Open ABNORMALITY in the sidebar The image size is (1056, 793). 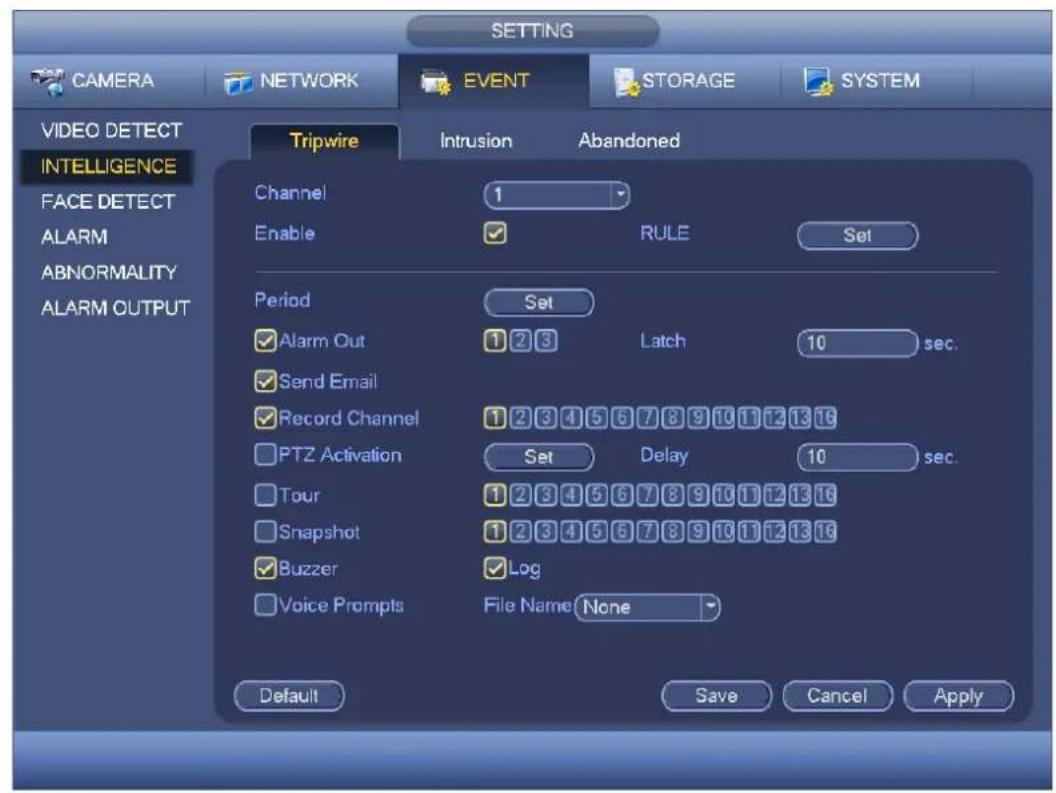[108, 273]
